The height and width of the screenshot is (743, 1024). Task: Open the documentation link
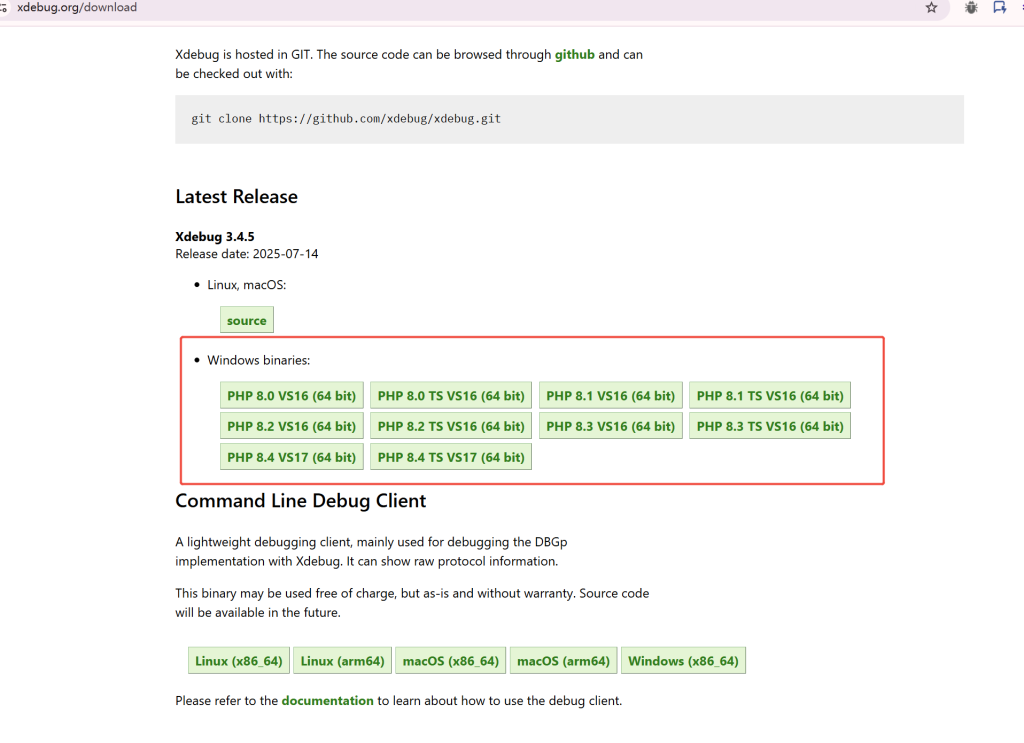(x=327, y=701)
